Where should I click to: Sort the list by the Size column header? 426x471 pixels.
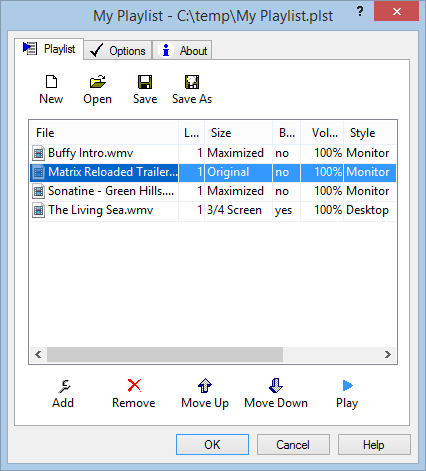pyautogui.click(x=238, y=133)
